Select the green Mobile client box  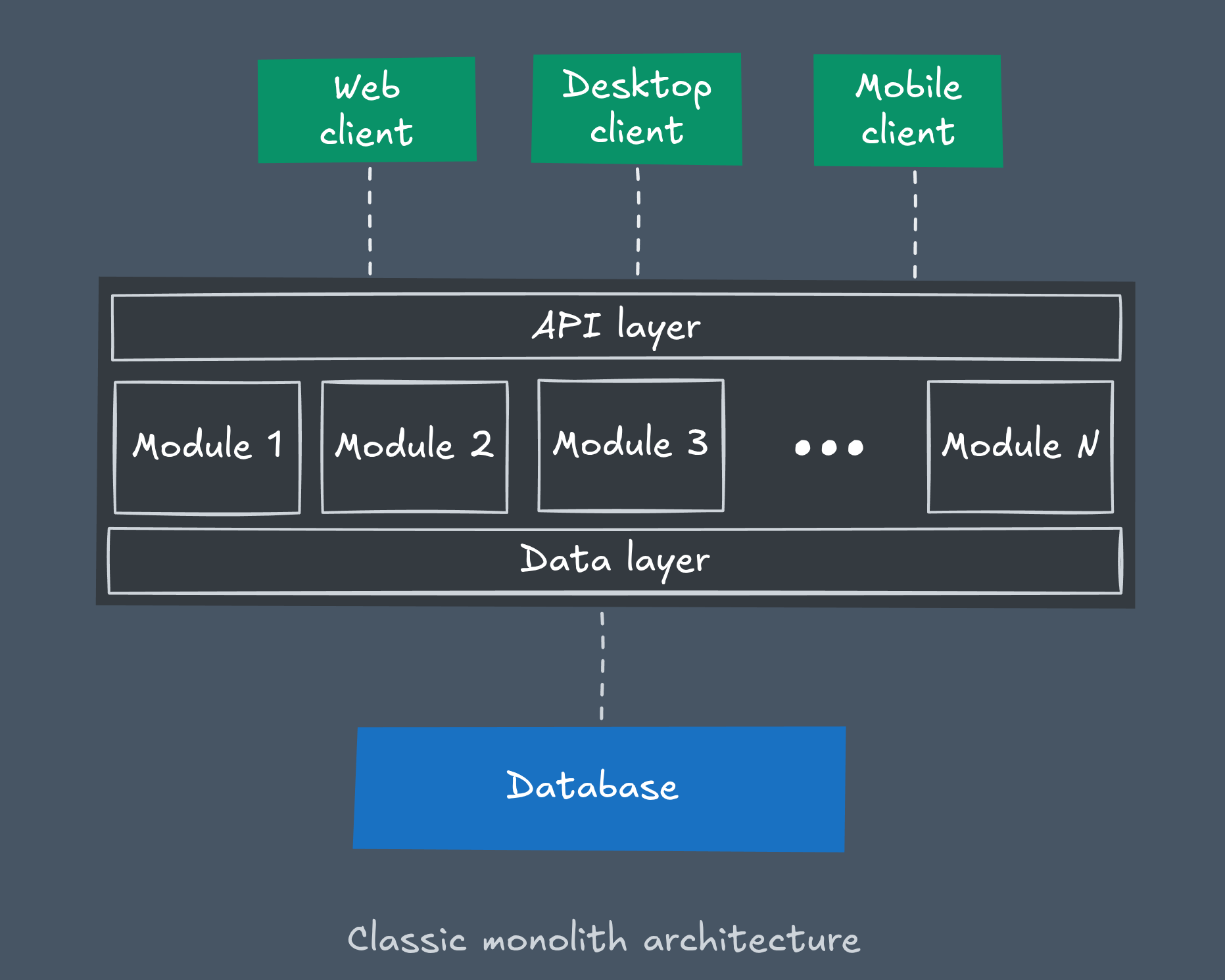(908, 110)
